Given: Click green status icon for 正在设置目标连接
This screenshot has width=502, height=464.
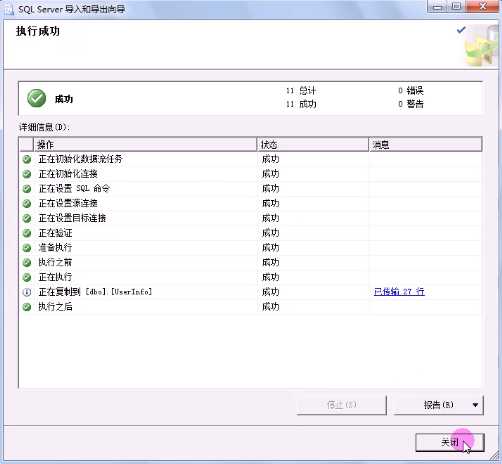Looking at the screenshot, I should [27, 218].
